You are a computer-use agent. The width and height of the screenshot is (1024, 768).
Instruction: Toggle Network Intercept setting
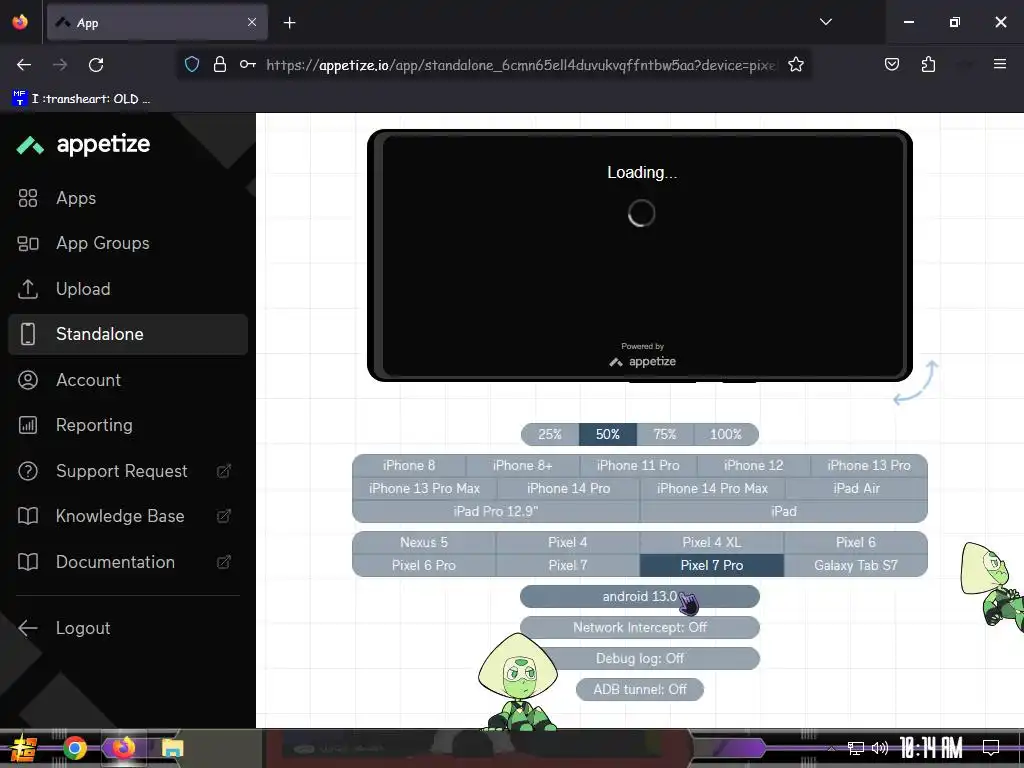[x=640, y=628]
